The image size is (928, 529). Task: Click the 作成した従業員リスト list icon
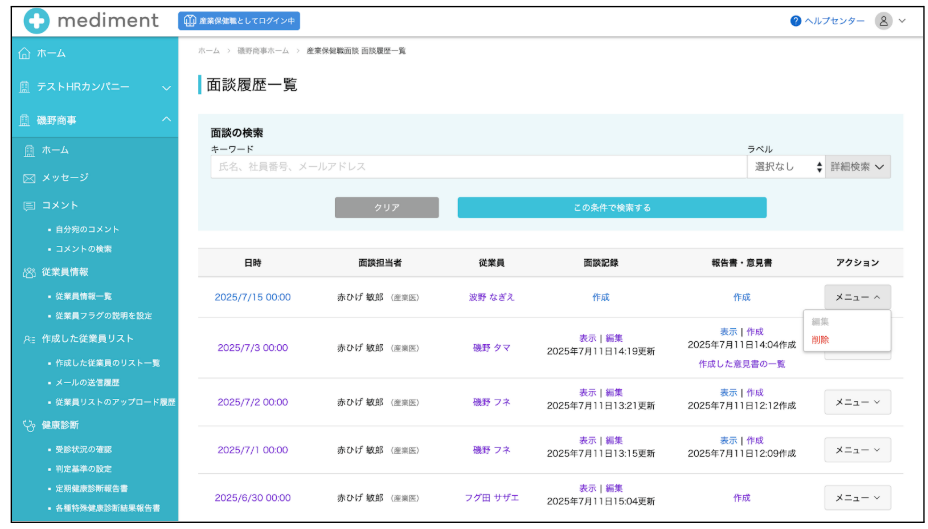point(29,339)
